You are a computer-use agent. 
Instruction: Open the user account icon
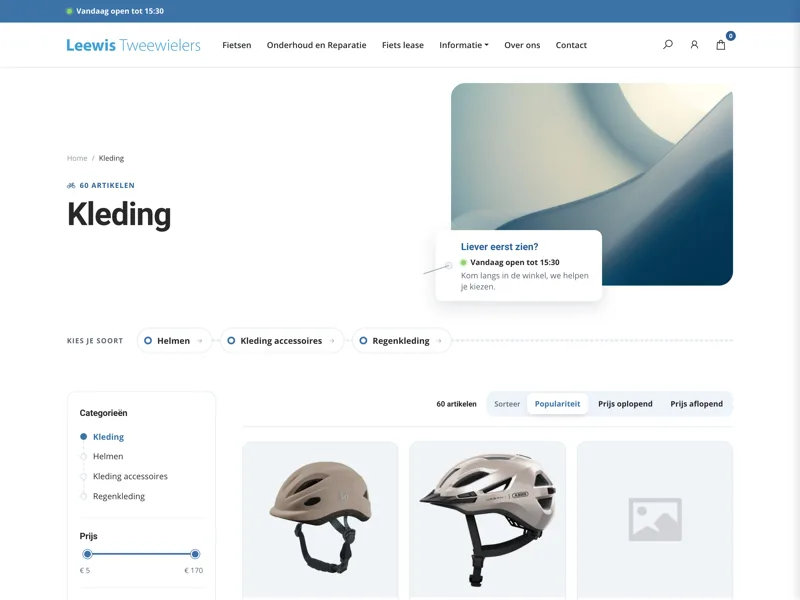tap(694, 45)
